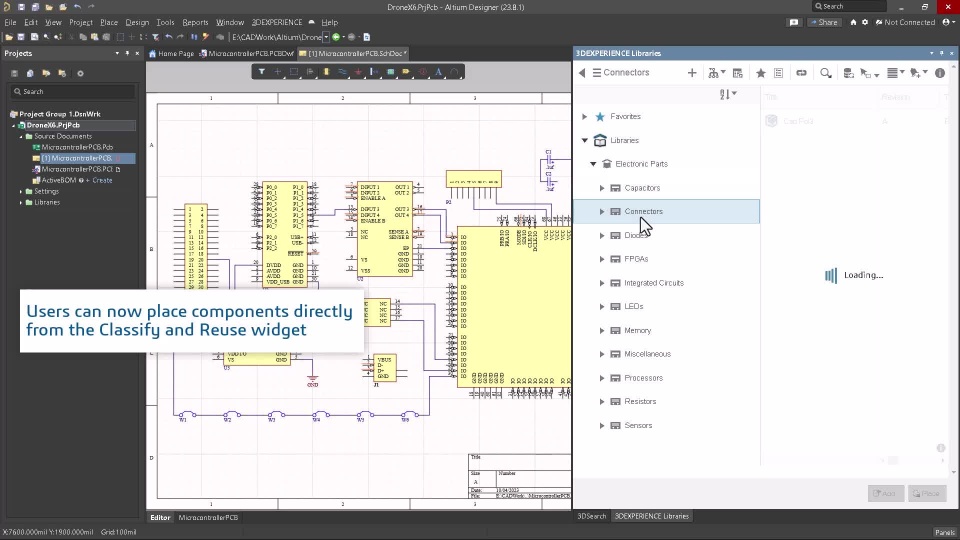Click the place wire icon in active bar

click(342, 72)
